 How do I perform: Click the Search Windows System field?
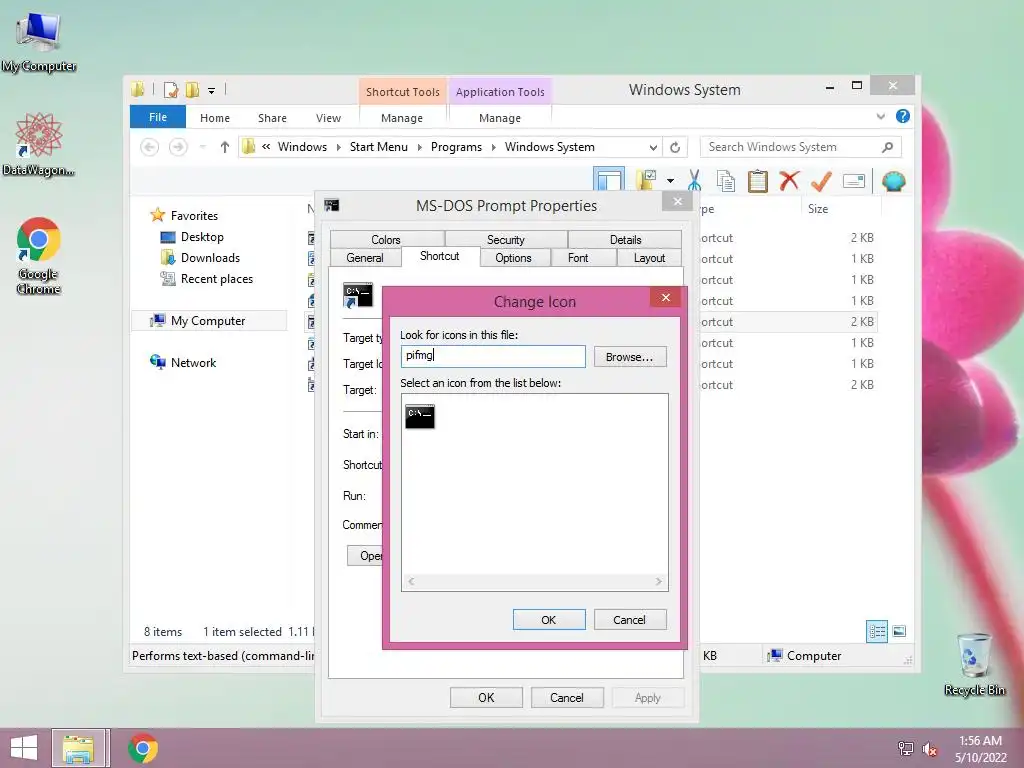801,147
